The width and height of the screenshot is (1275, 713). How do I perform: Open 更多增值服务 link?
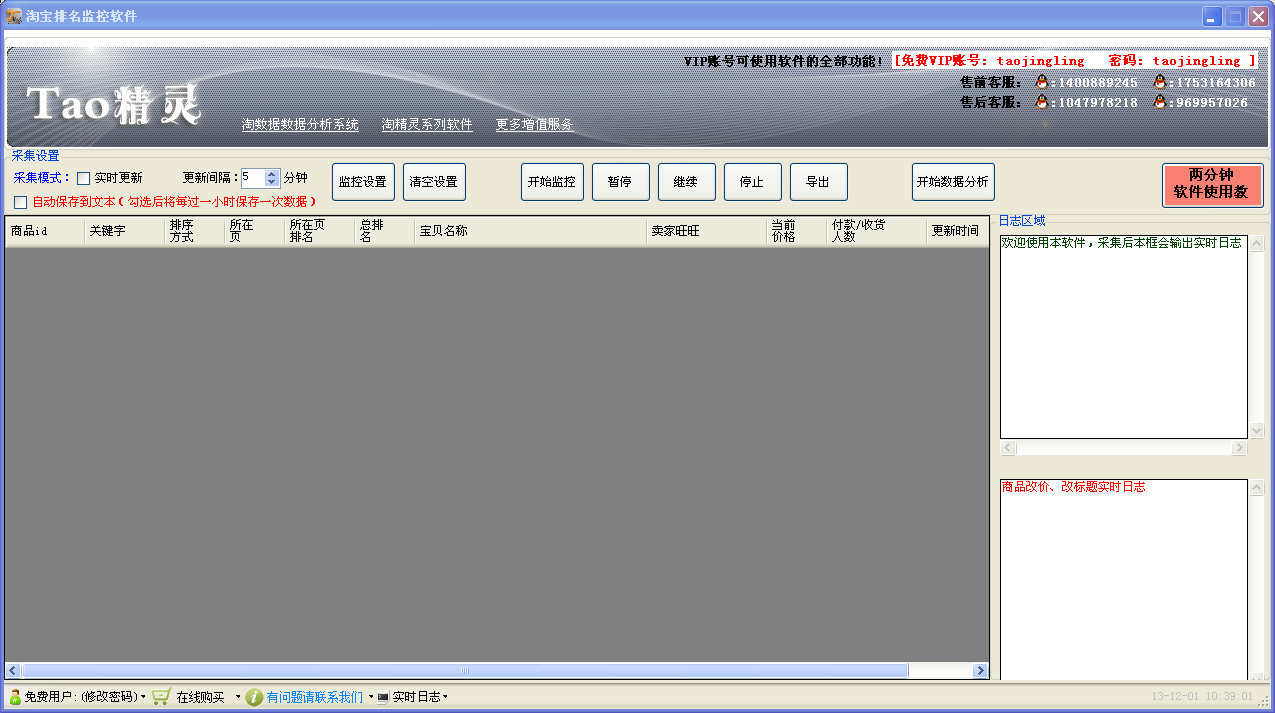(x=535, y=125)
